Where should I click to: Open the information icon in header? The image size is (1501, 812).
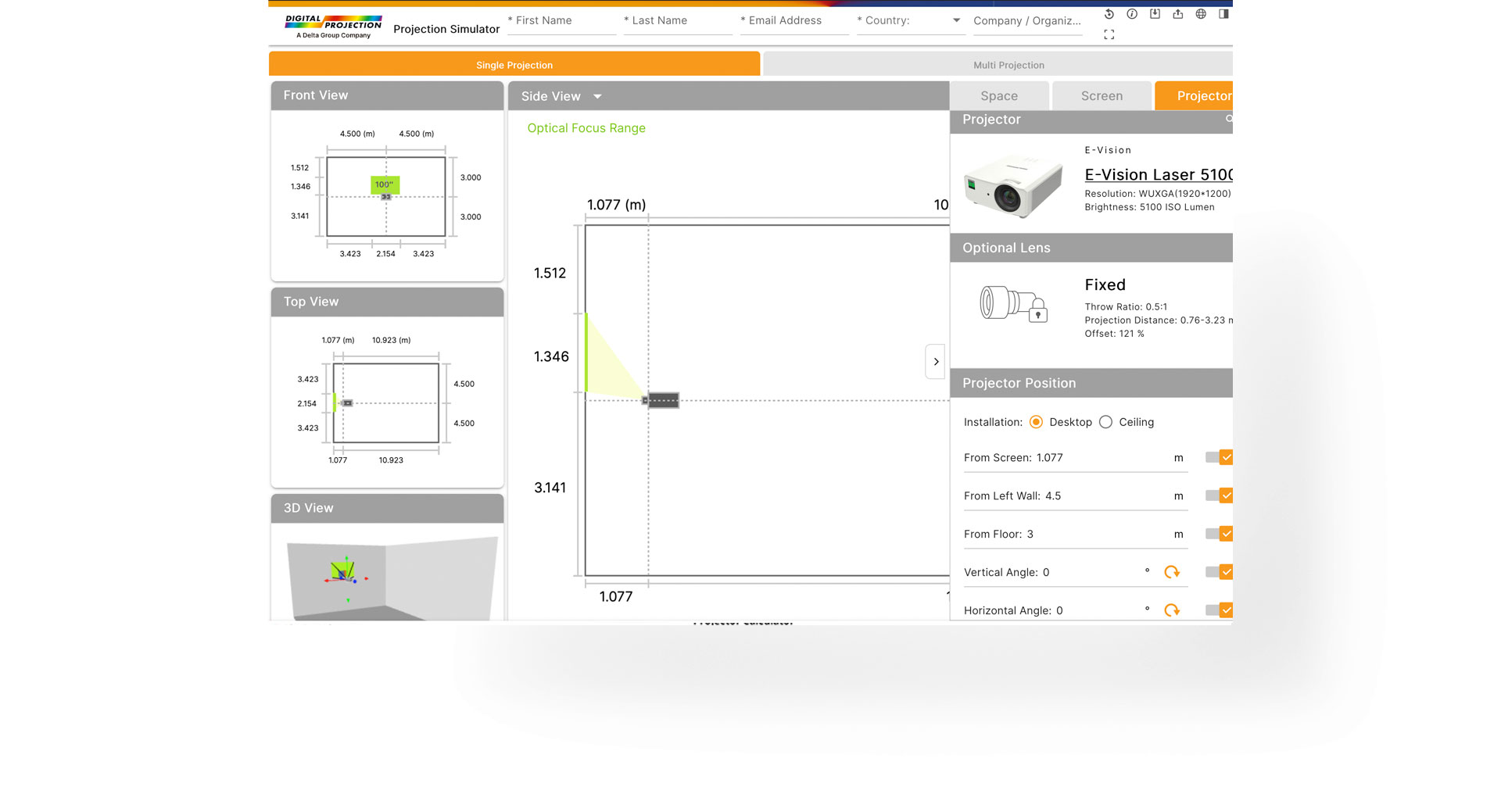click(1132, 14)
